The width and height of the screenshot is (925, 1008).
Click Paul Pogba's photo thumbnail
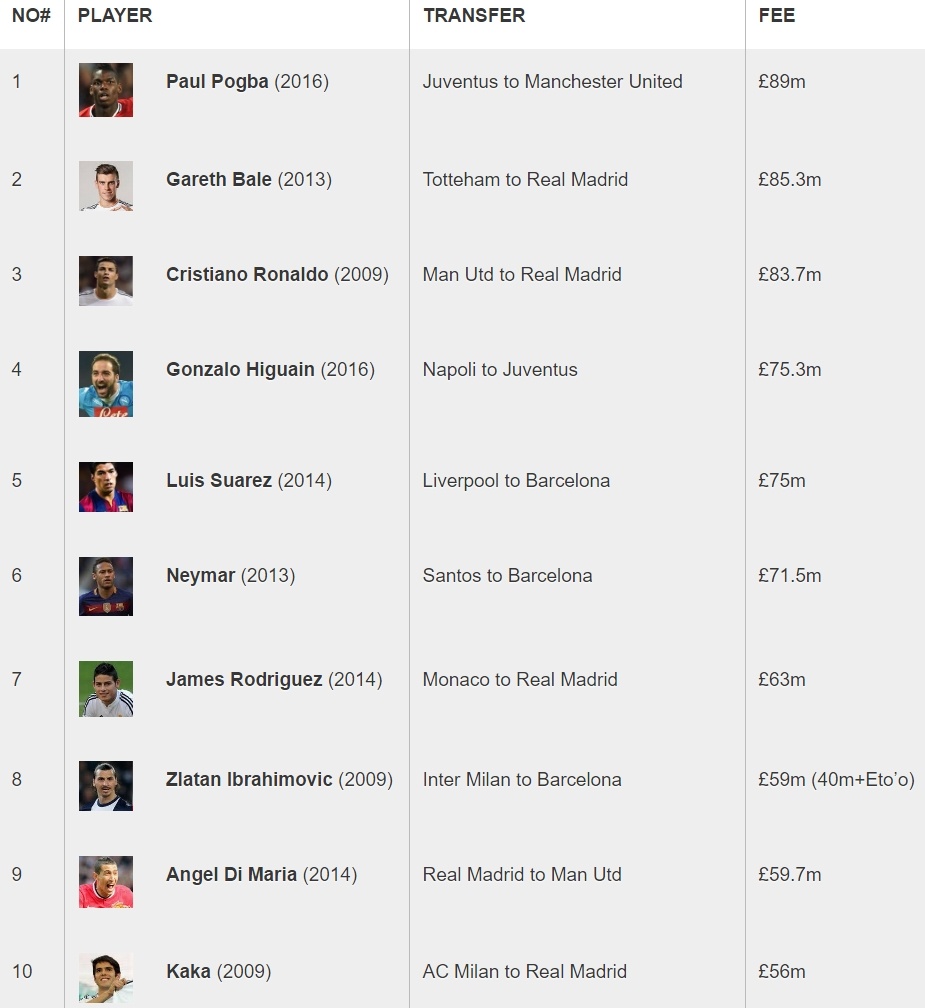point(106,90)
